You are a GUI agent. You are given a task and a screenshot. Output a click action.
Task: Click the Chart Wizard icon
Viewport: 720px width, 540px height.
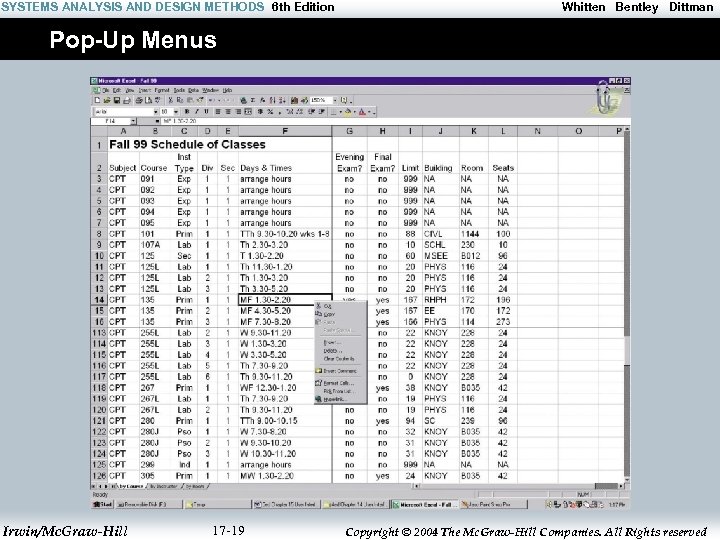click(x=294, y=100)
